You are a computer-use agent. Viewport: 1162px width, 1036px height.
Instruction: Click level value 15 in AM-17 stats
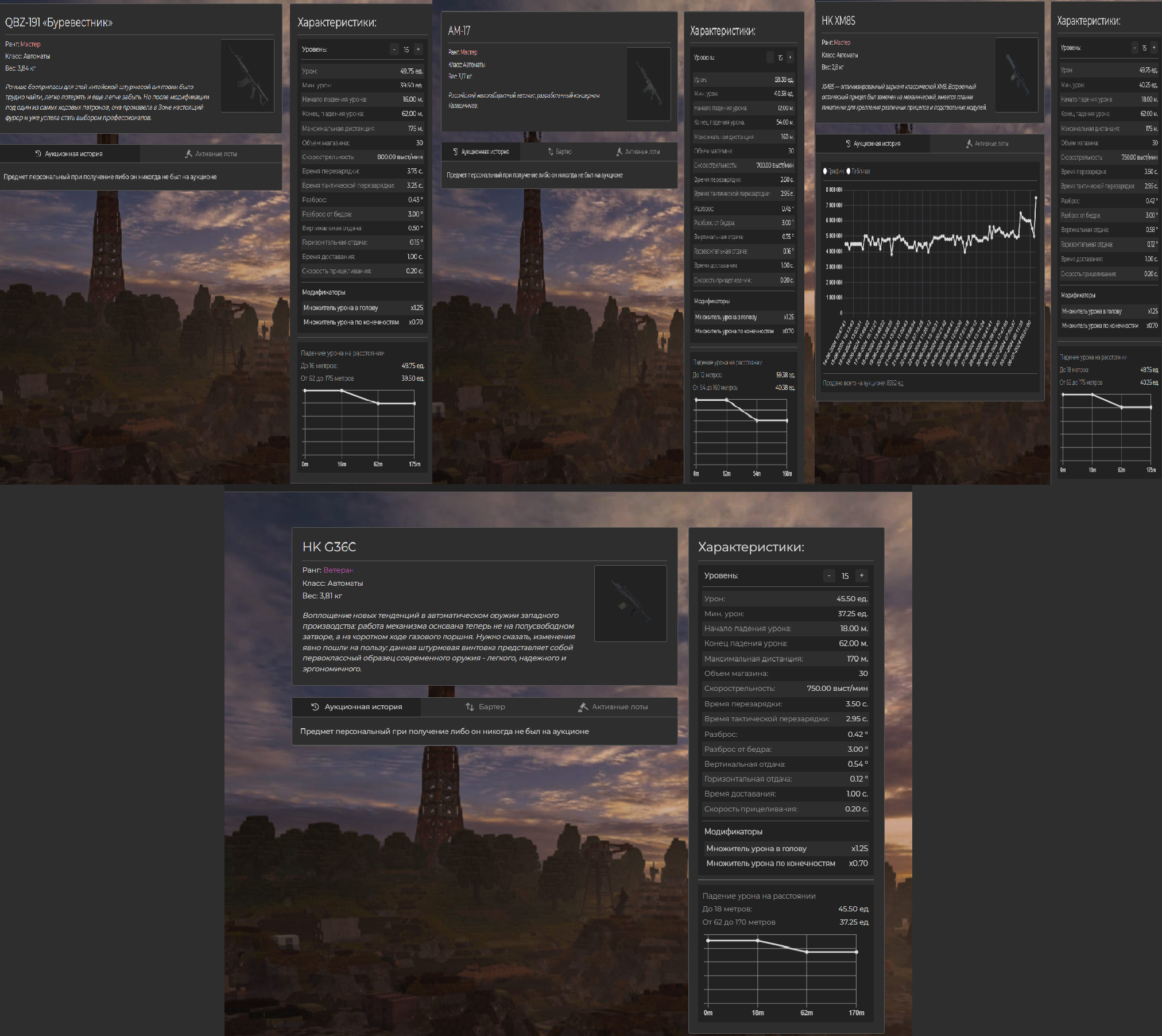point(780,58)
